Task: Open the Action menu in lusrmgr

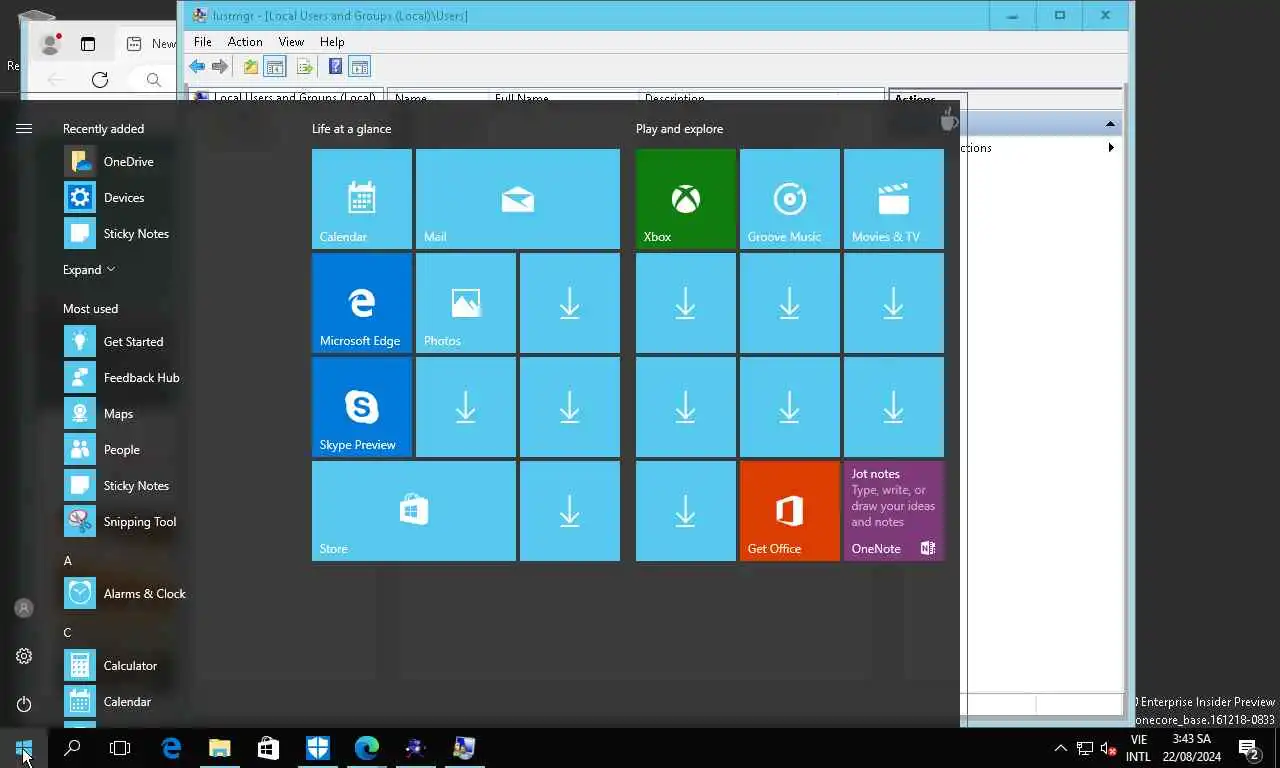Action: [x=245, y=42]
